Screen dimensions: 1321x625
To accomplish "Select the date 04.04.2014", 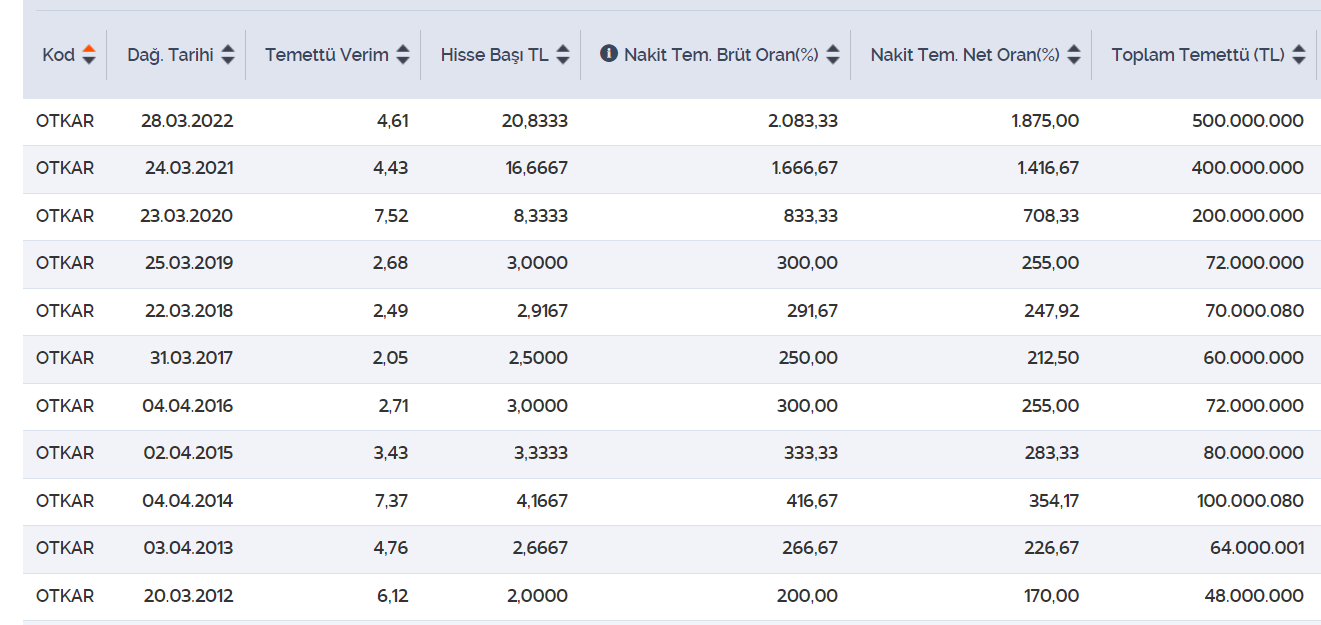I will click(x=188, y=501).
